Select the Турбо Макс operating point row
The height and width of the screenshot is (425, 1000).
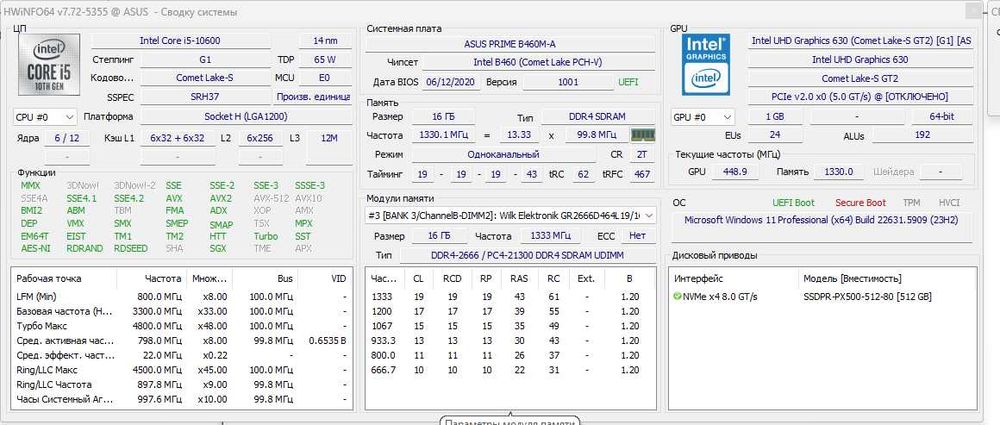coord(181,326)
